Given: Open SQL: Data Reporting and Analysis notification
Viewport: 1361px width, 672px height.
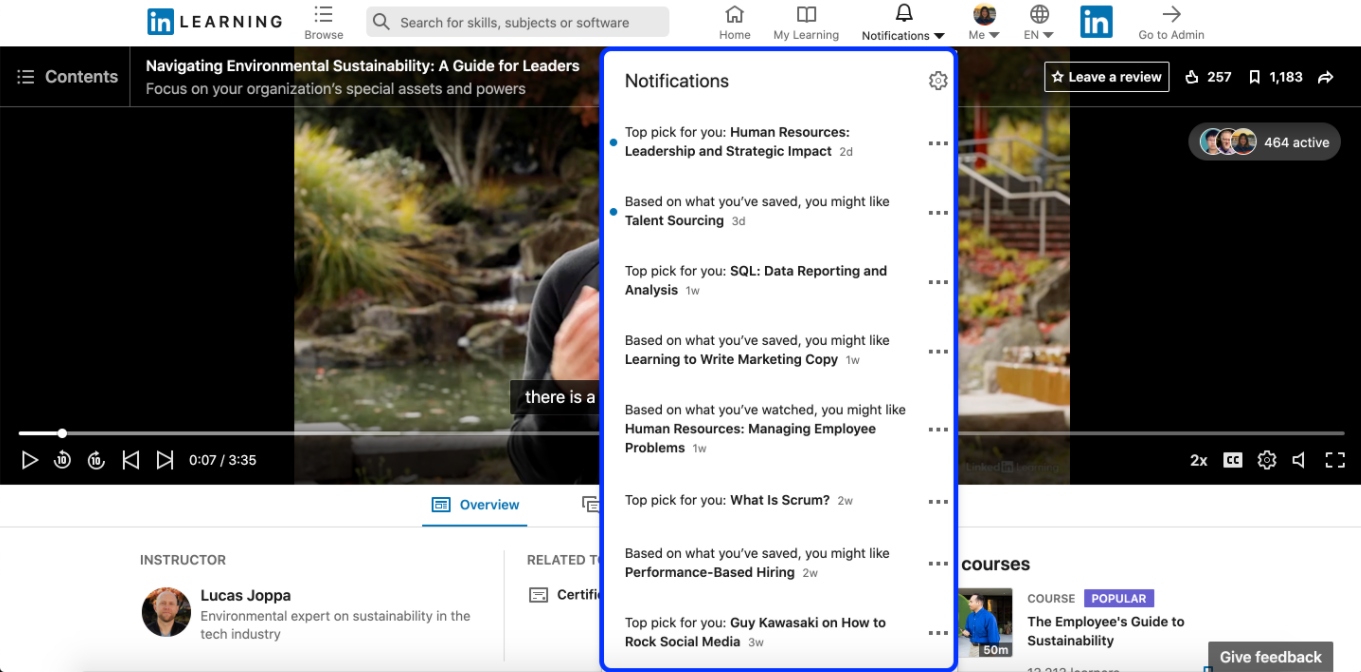Looking at the screenshot, I should (x=756, y=280).
